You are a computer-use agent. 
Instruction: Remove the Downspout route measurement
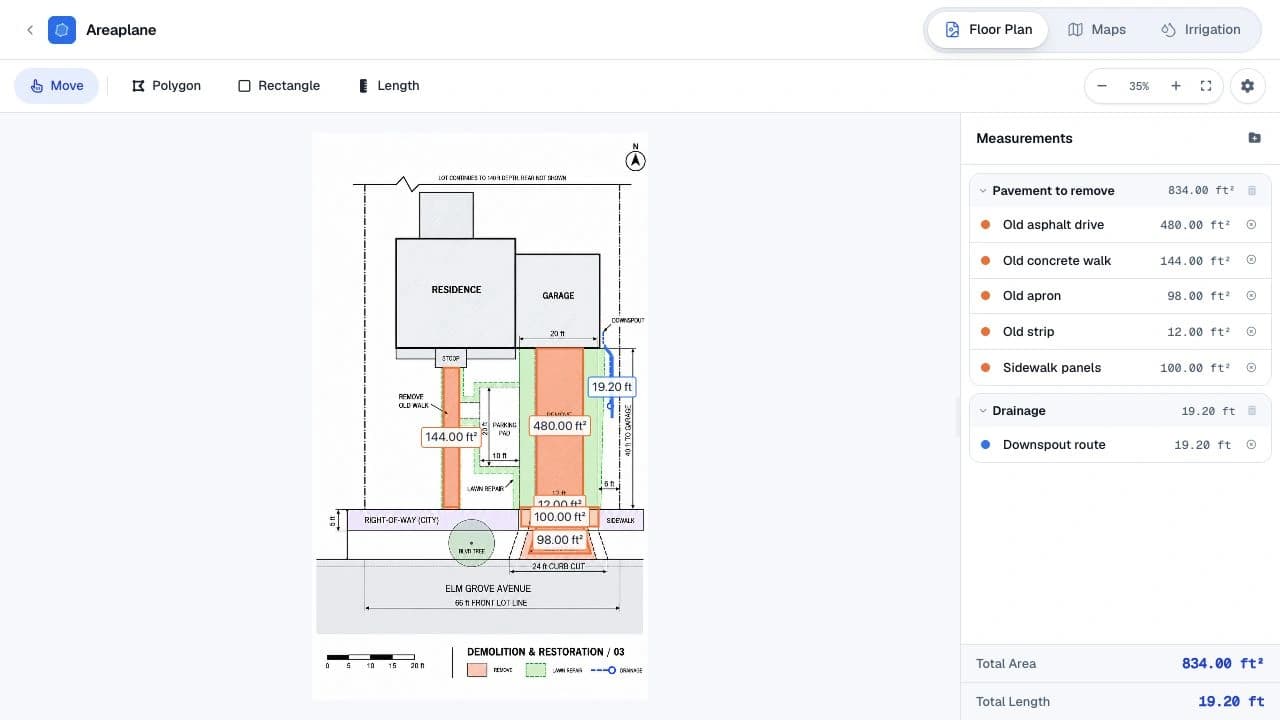pos(1251,445)
